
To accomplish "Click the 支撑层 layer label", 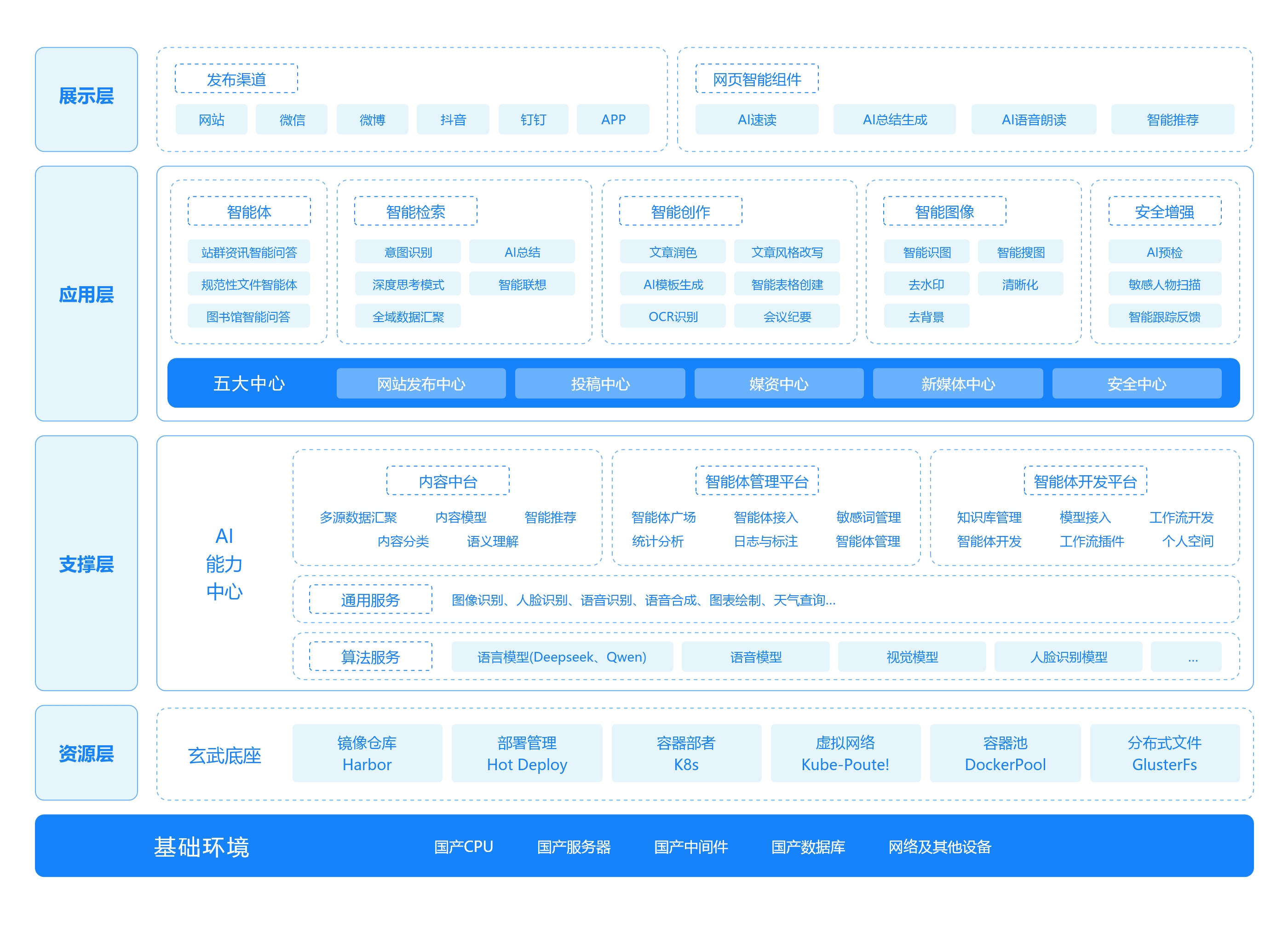I will pyautogui.click(x=86, y=563).
